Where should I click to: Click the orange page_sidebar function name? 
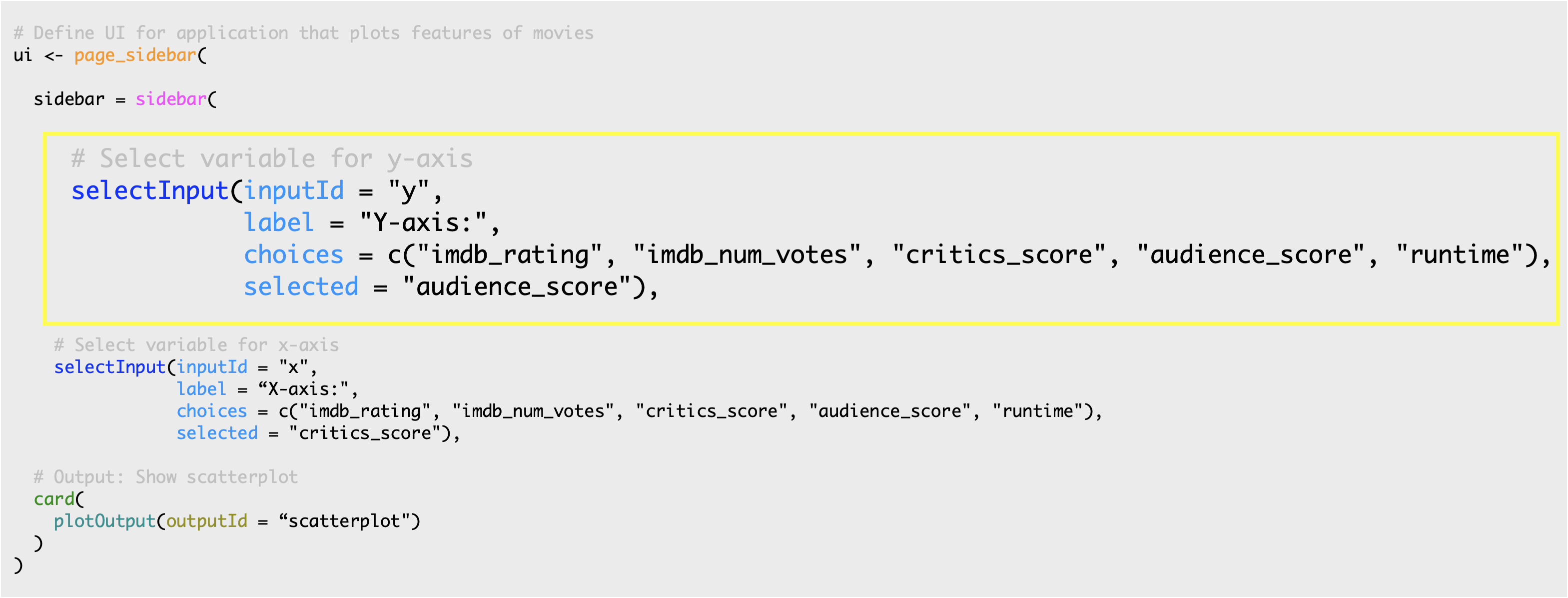[x=135, y=55]
